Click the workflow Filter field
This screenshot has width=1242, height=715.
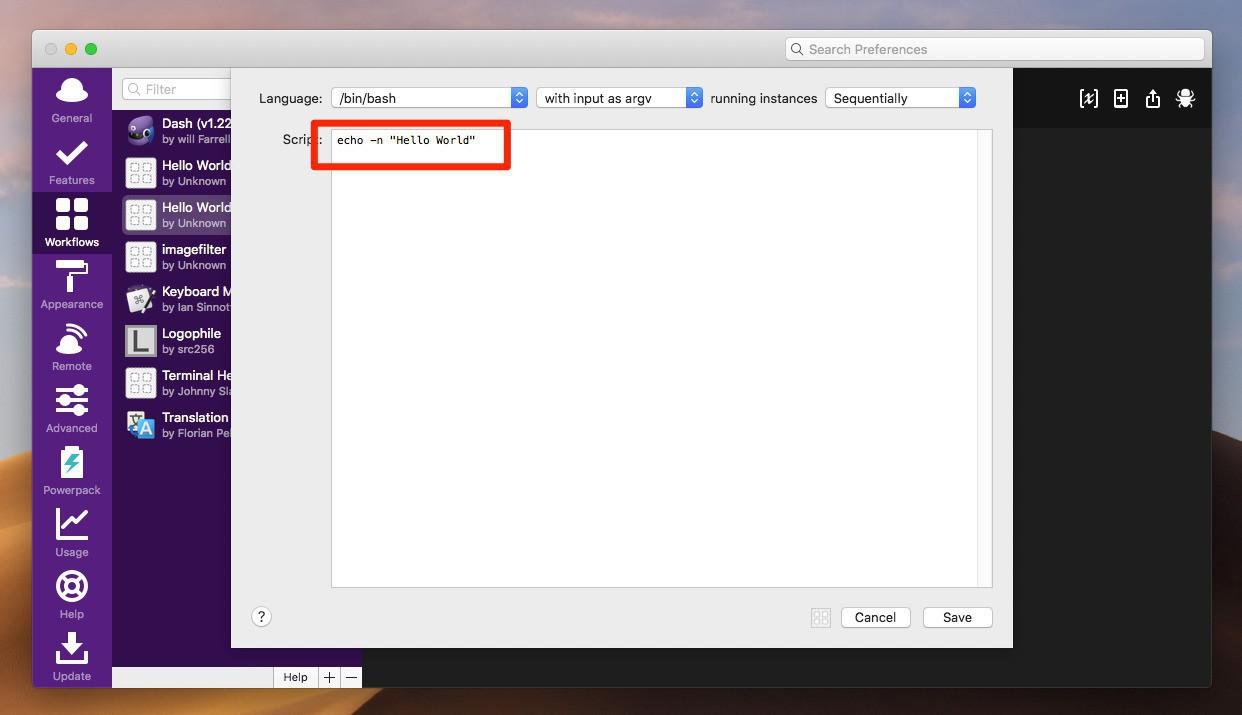click(177, 89)
